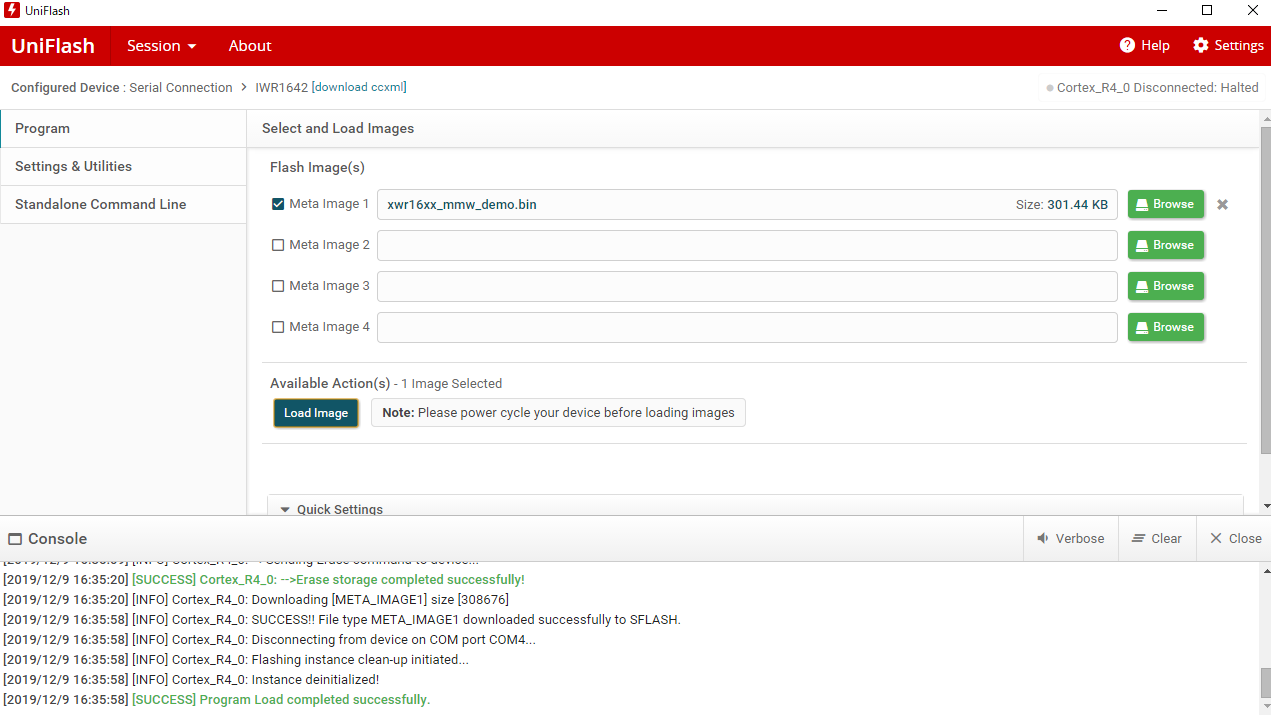Clear the console output
Screen dimensions: 1271x715
(1157, 538)
